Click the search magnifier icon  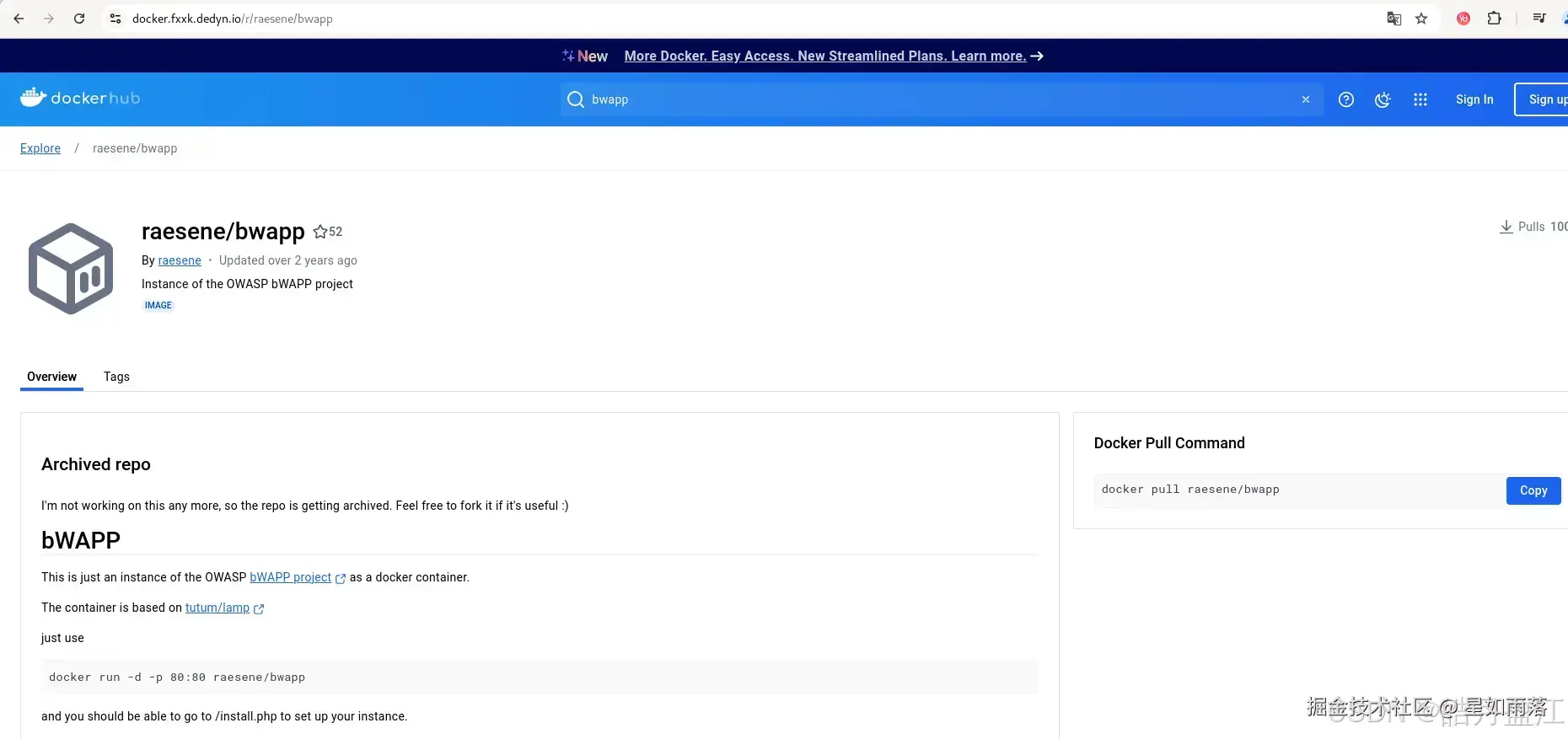(x=576, y=99)
